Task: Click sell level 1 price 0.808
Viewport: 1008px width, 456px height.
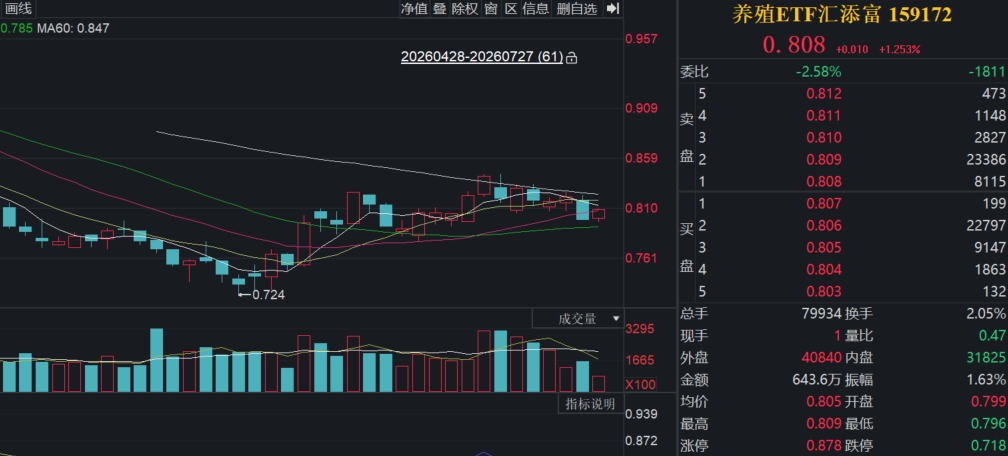Action: (824, 181)
